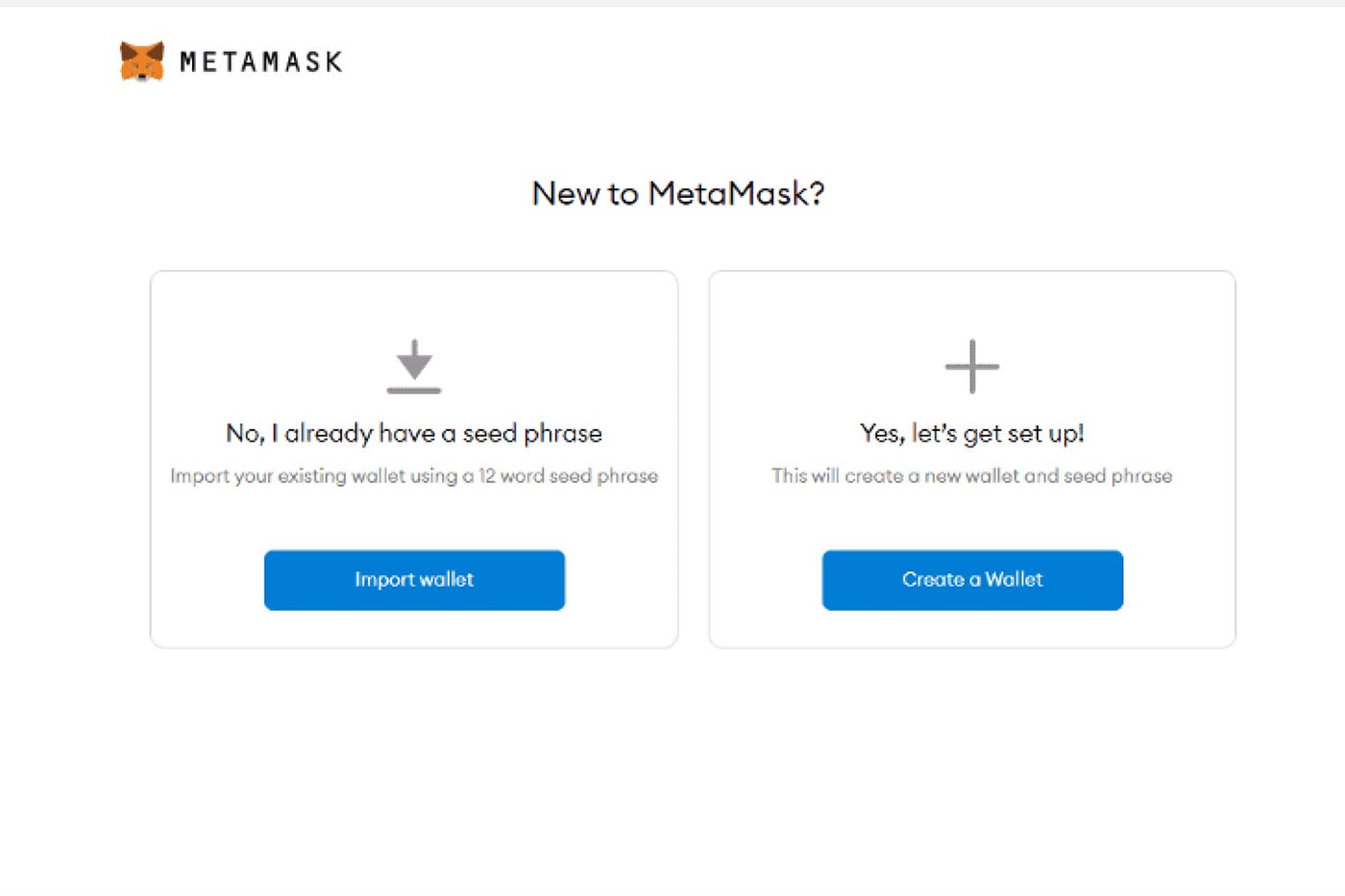This screenshot has width=1345, height=896.
Task: Select 'No, I already have a seed phrase' title
Action: coord(414,433)
